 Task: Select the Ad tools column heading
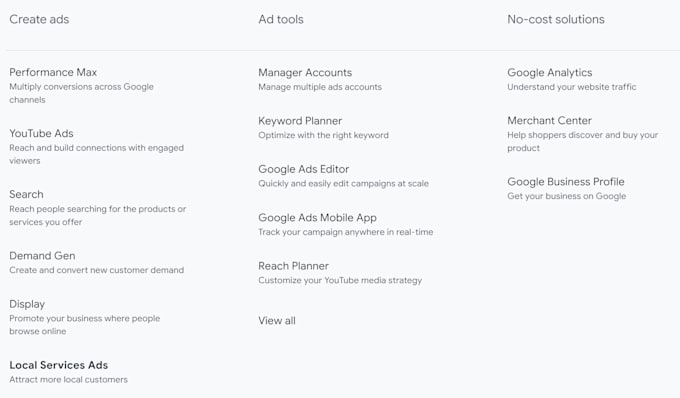pos(281,19)
